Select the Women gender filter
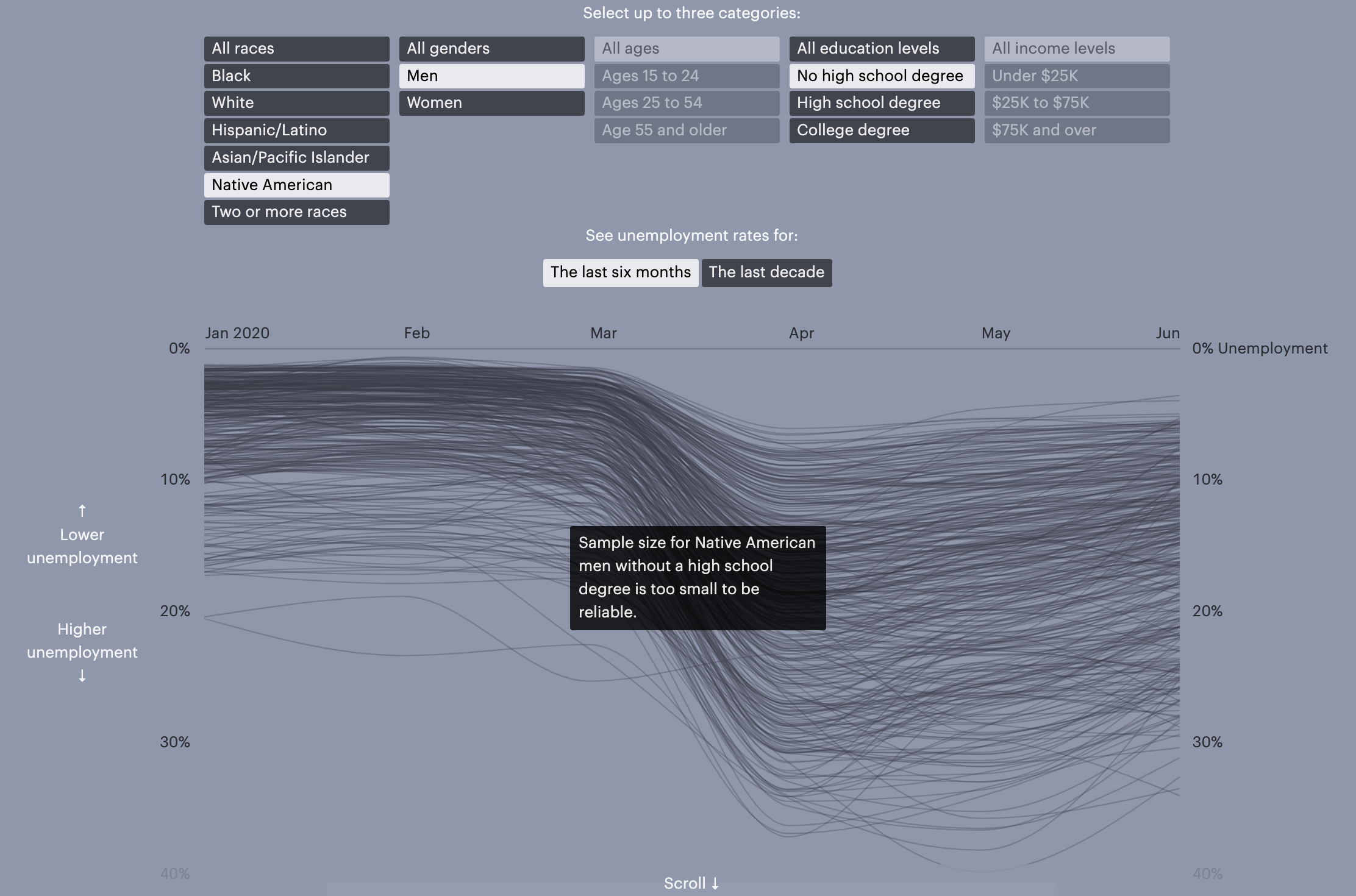1356x896 pixels. pyautogui.click(x=491, y=103)
